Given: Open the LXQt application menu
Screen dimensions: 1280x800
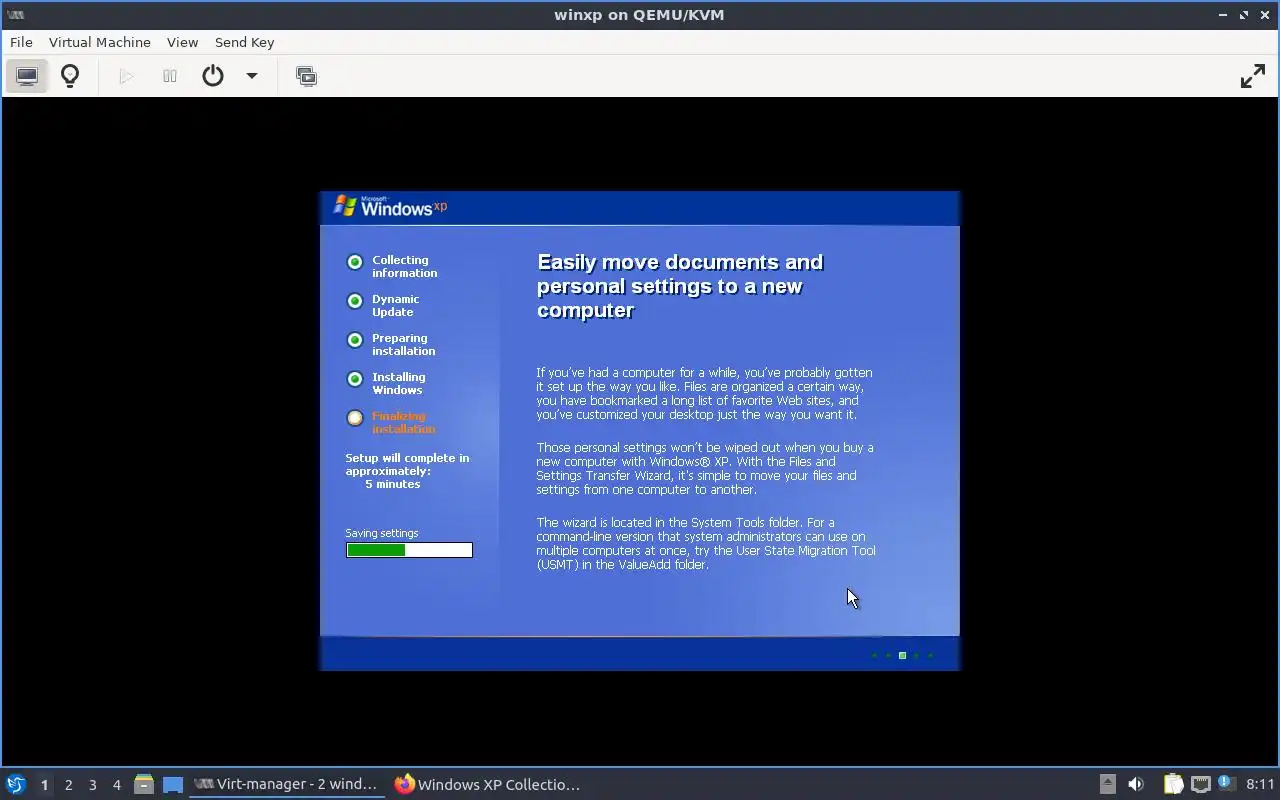Looking at the screenshot, I should click(15, 784).
